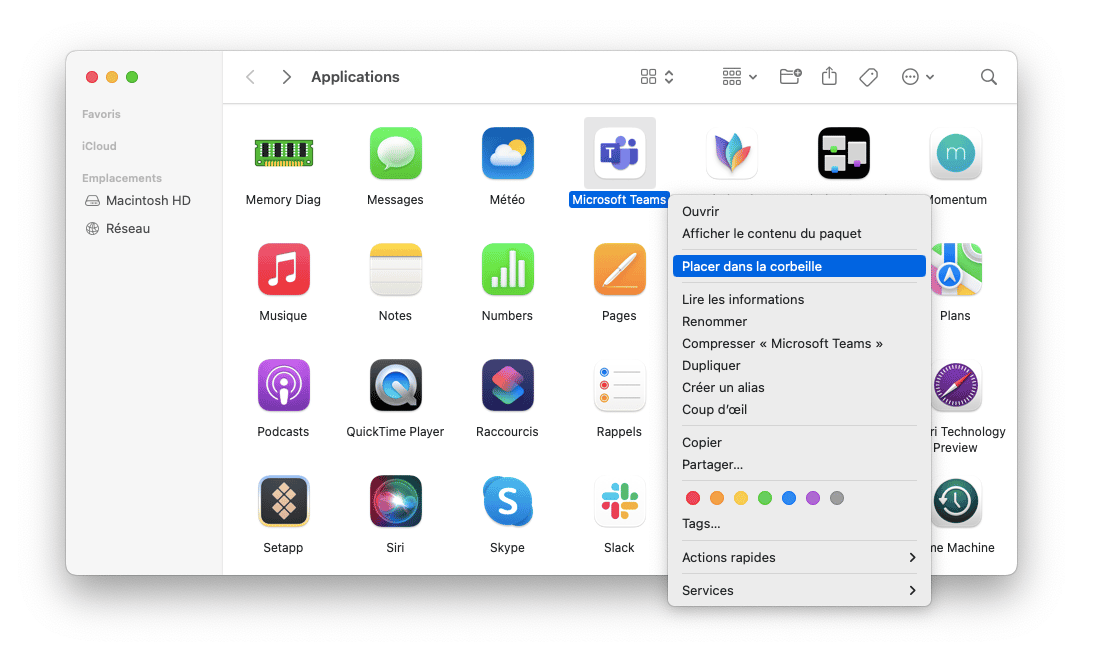The width and height of the screenshot is (1104, 646).
Task: Apply the green tag color
Action: click(765, 498)
